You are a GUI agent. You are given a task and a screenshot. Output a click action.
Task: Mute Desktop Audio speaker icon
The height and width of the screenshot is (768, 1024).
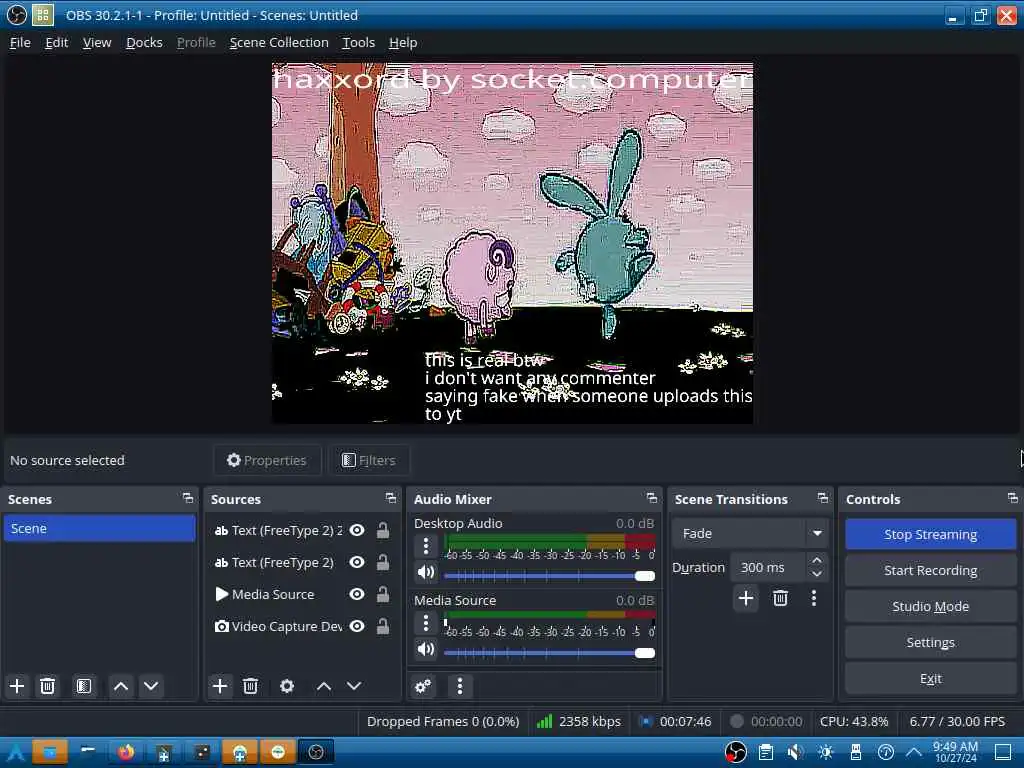[x=426, y=573]
